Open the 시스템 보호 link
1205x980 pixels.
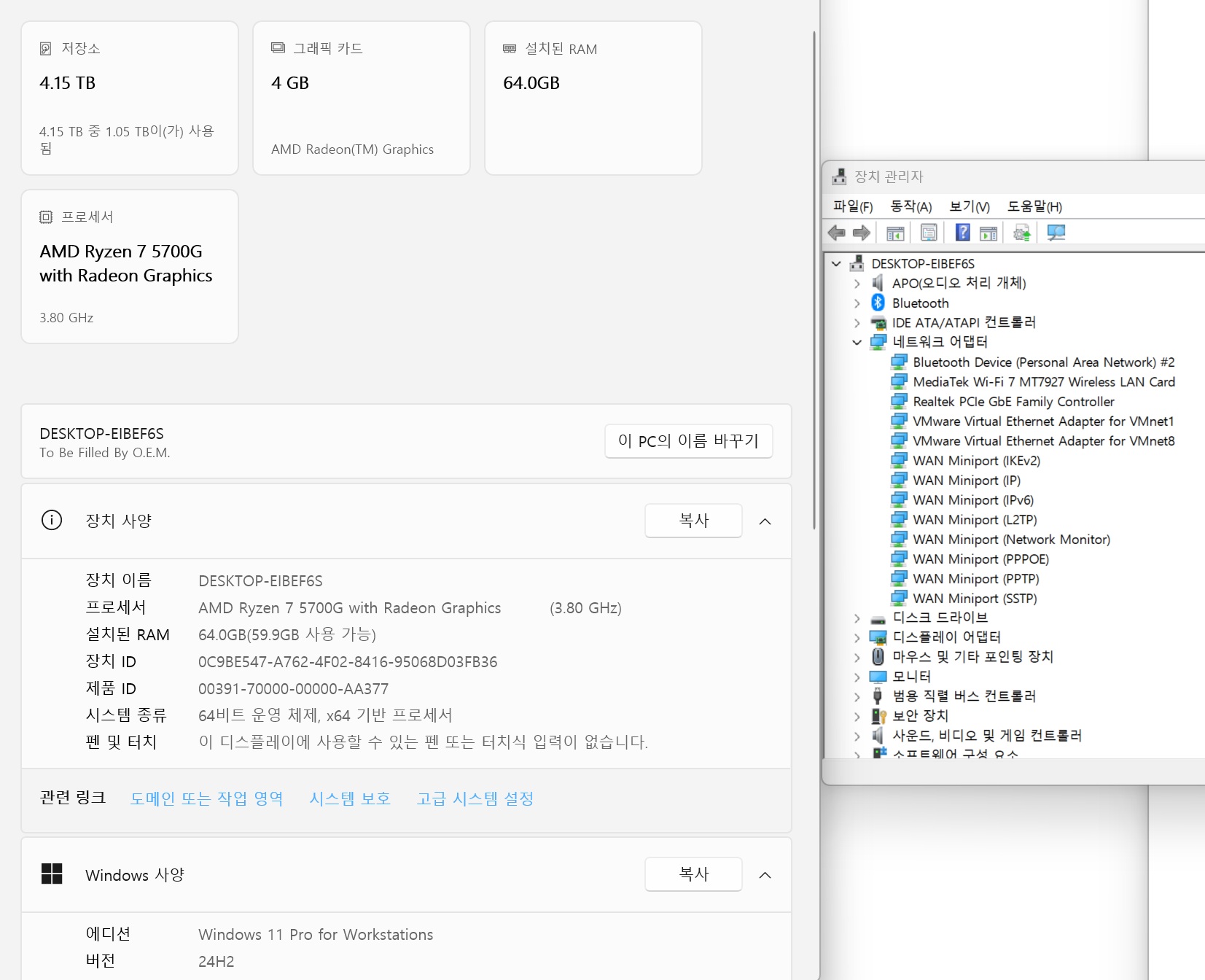(350, 798)
